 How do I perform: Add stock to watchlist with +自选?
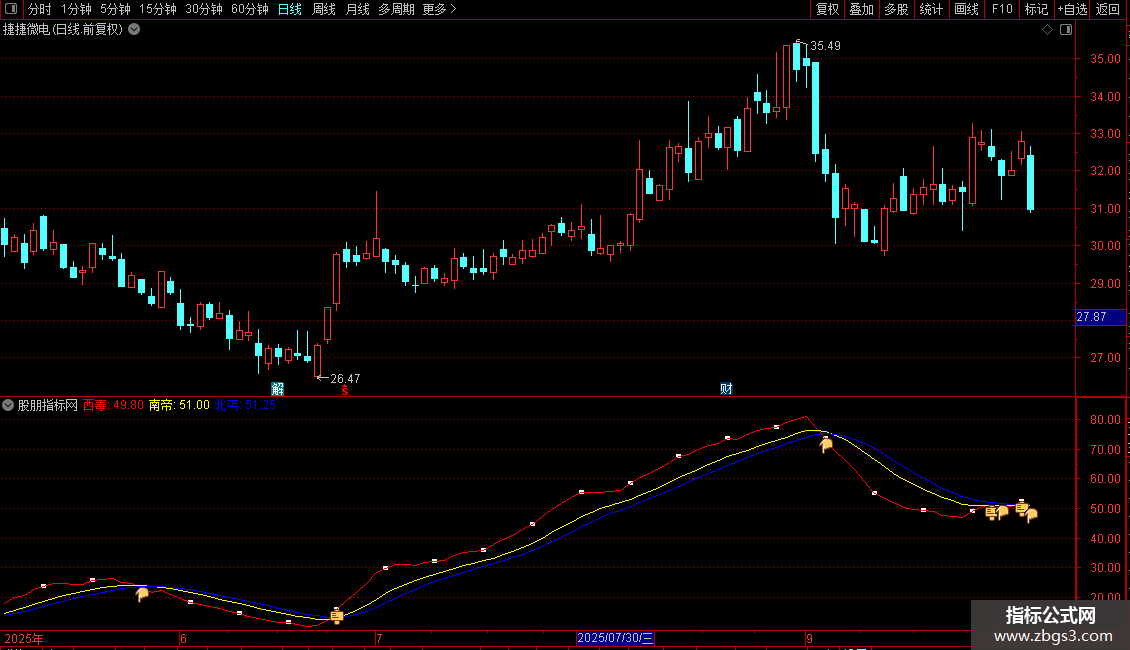[x=1072, y=9]
